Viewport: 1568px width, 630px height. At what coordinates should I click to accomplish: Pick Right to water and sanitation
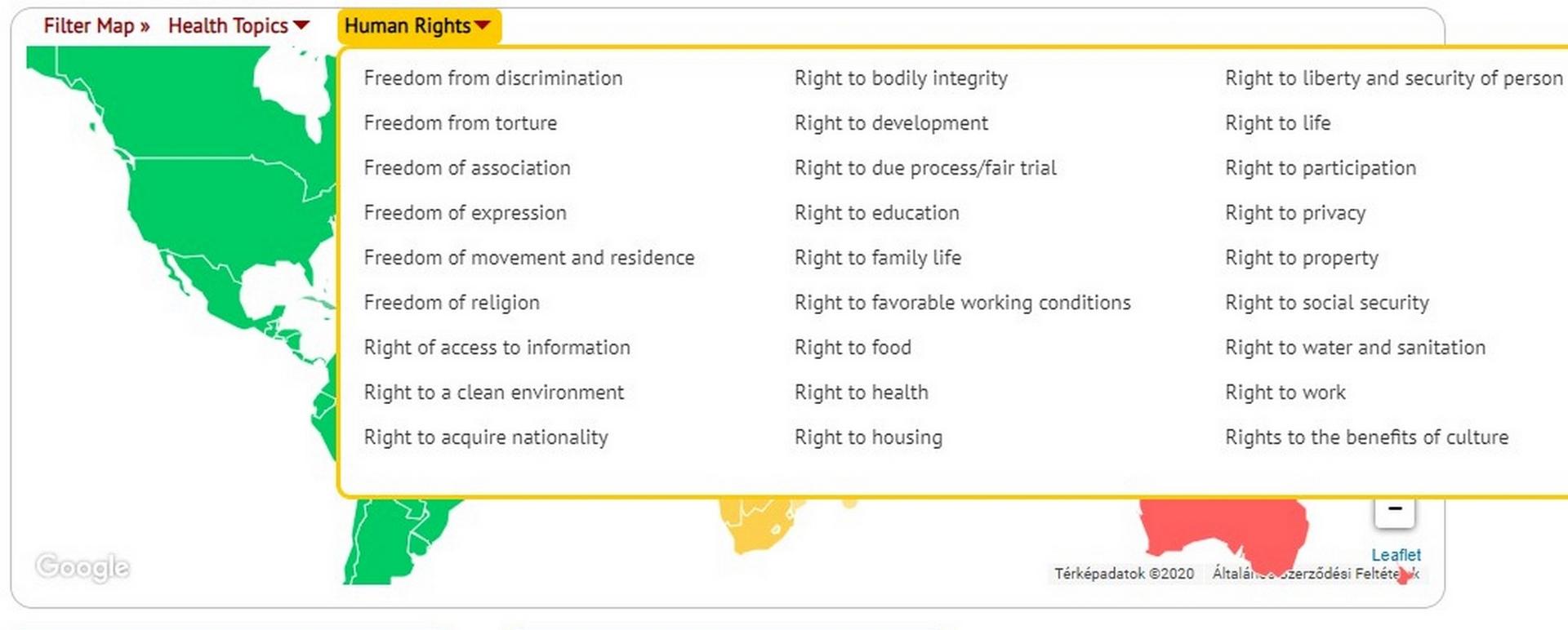click(1356, 348)
